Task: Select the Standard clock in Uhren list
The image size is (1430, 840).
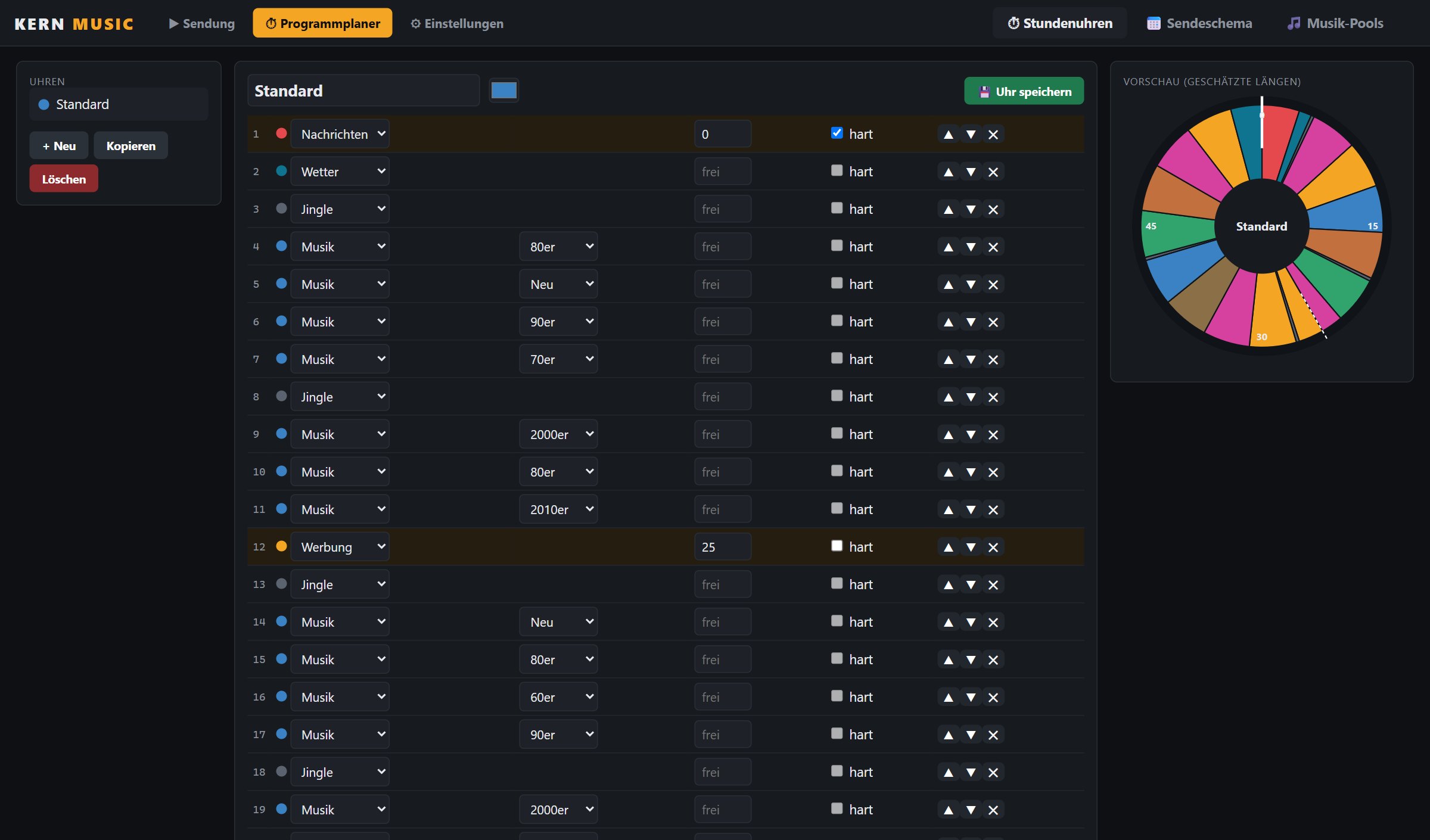Action: [x=119, y=104]
